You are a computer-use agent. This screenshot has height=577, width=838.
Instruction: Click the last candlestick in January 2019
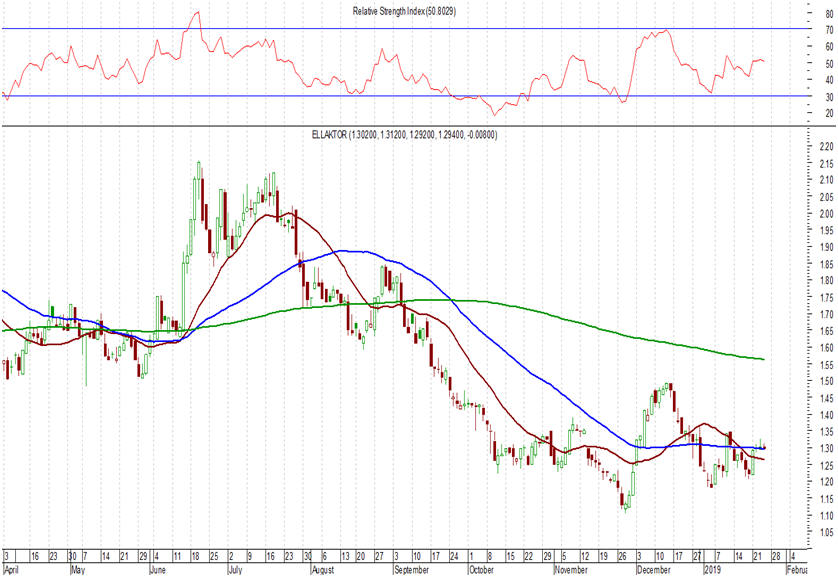pos(764,445)
